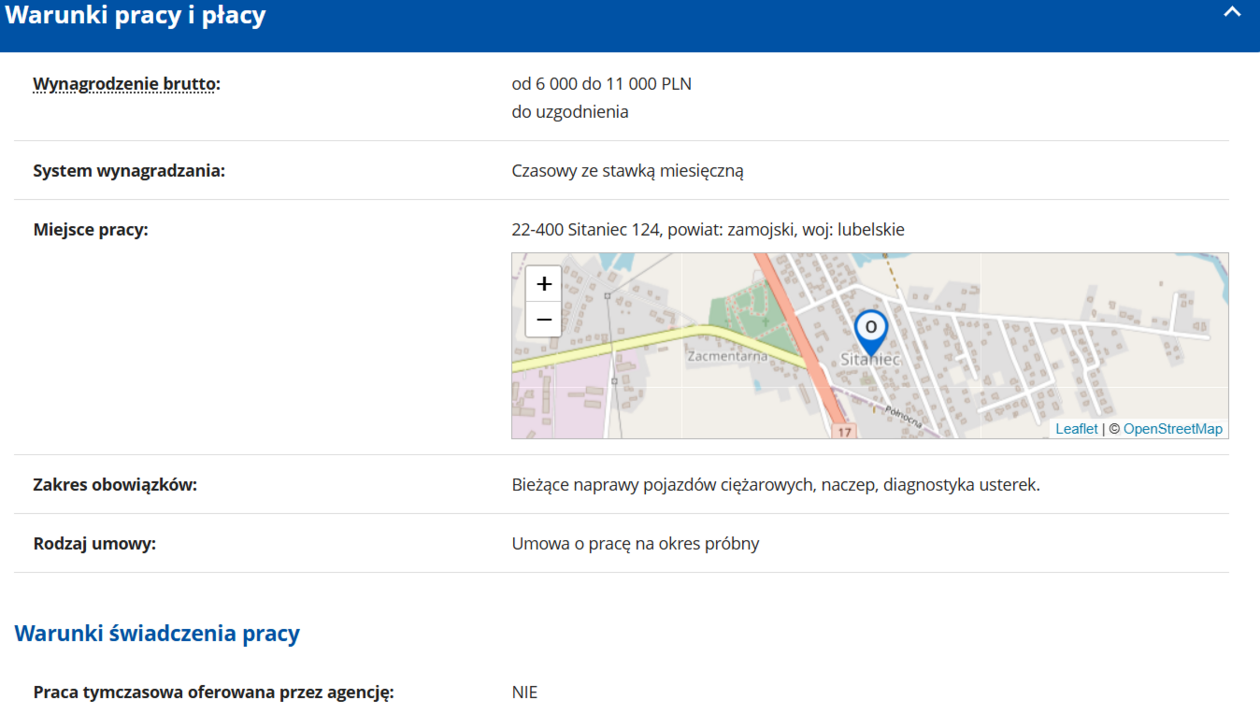Click the salary range od 6 000 do 11 000 PLN
This screenshot has height=714, width=1260.
601,84
